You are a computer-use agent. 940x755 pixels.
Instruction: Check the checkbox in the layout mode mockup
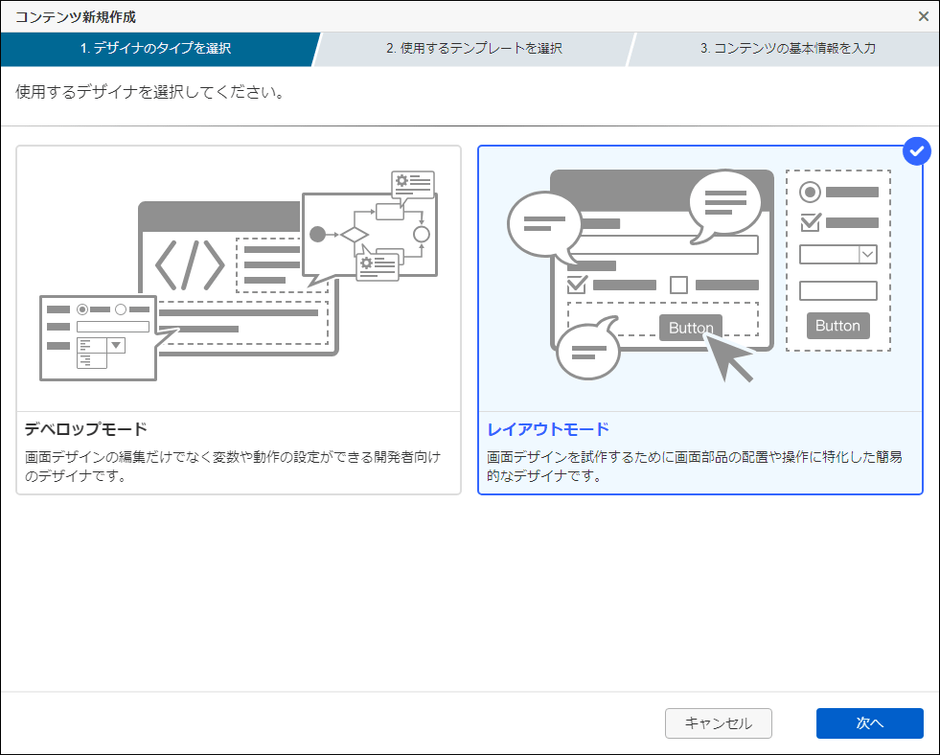coord(575,285)
